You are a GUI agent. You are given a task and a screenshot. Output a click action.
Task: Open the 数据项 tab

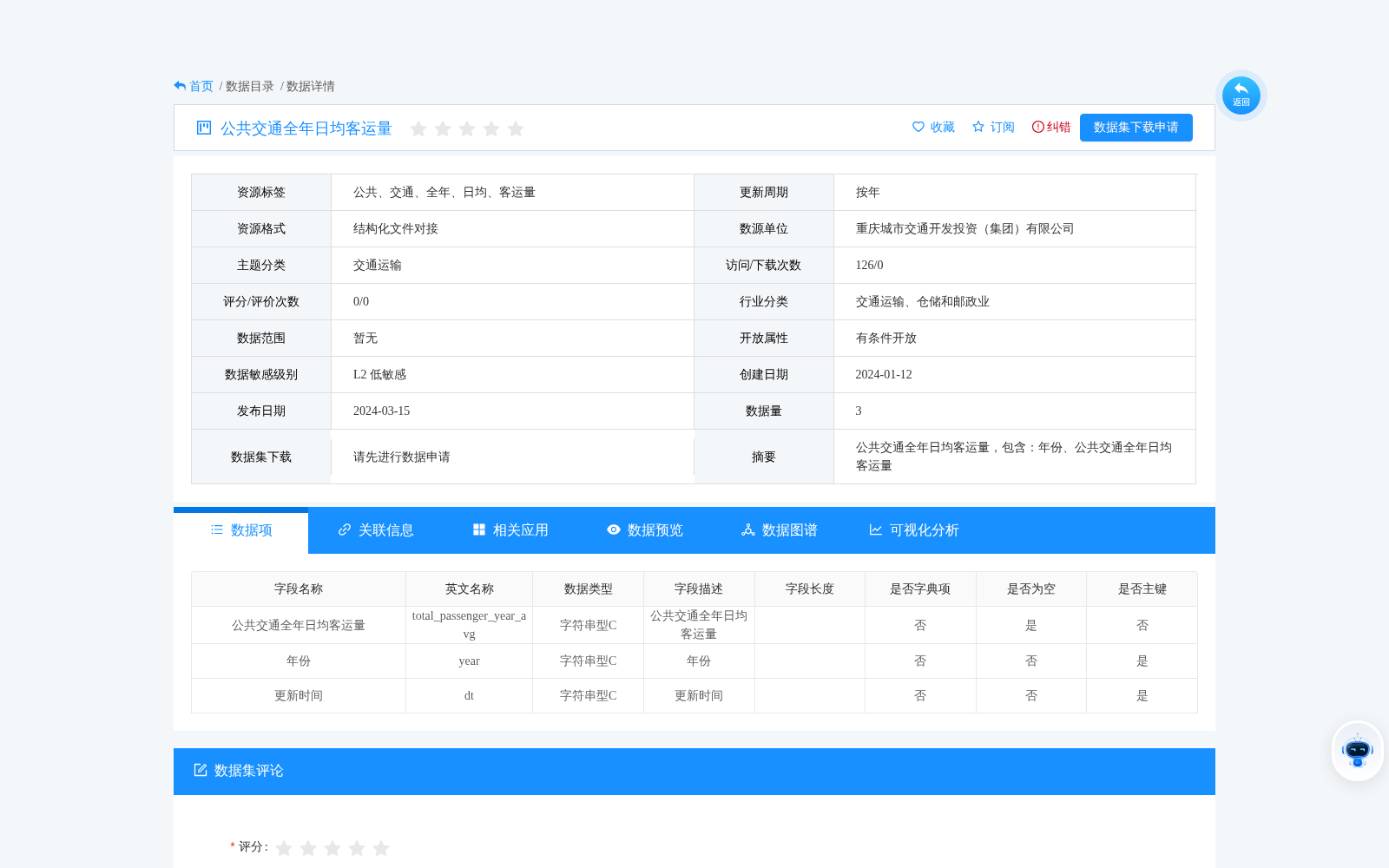click(x=241, y=530)
